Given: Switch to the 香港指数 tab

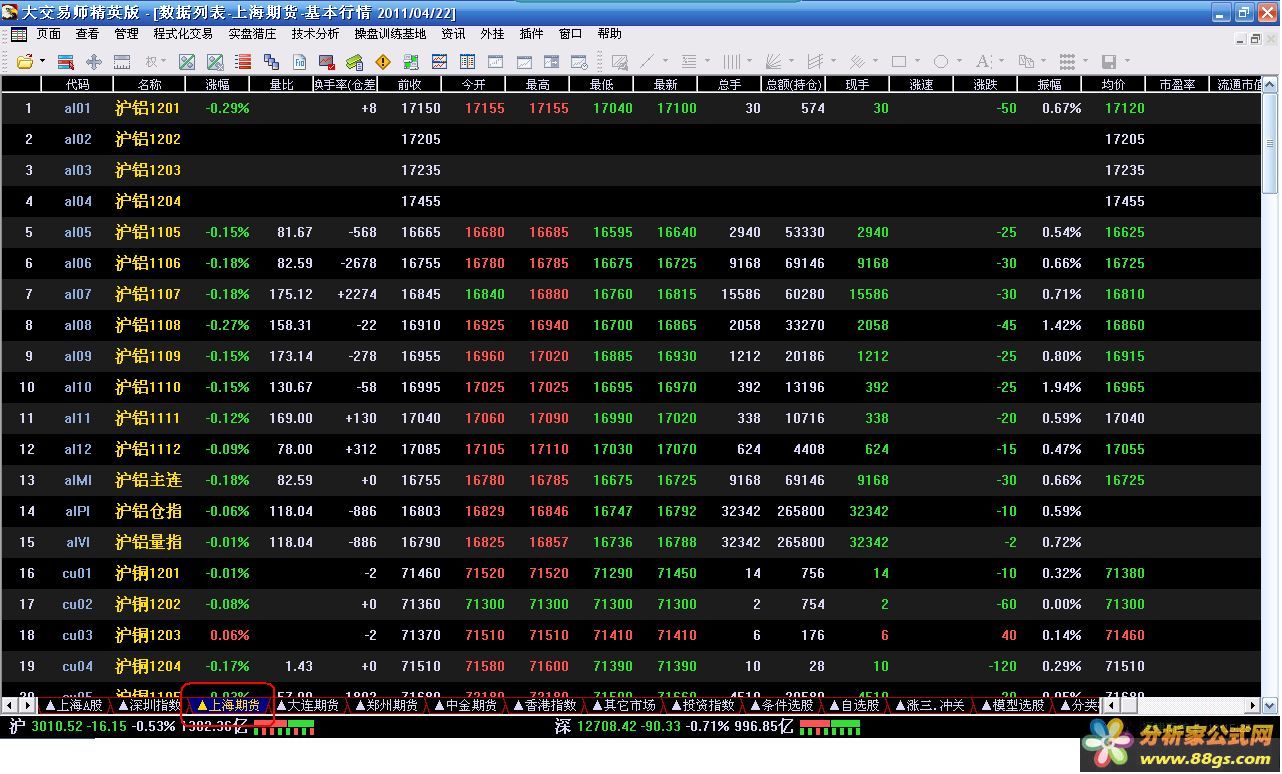Looking at the screenshot, I should pyautogui.click(x=544, y=705).
